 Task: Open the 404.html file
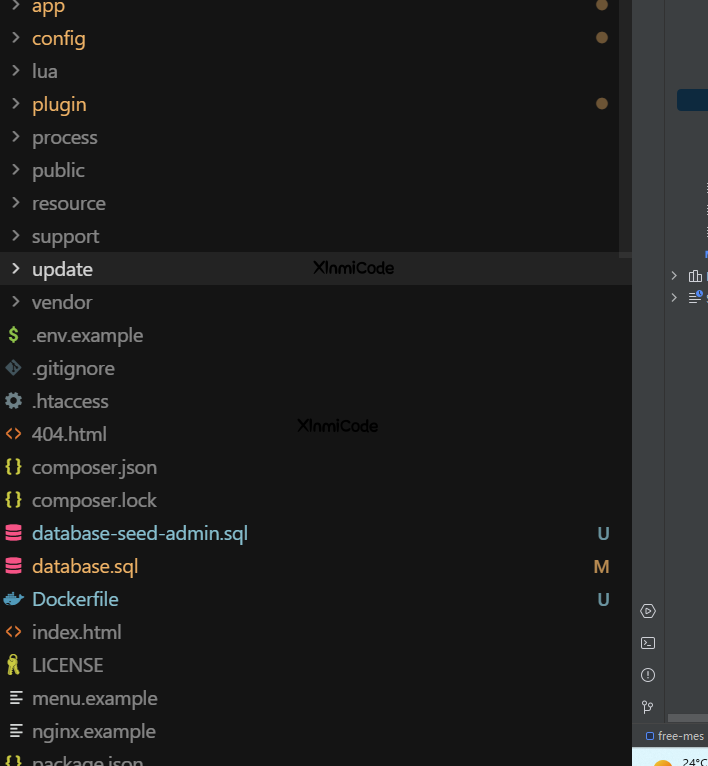tap(69, 434)
